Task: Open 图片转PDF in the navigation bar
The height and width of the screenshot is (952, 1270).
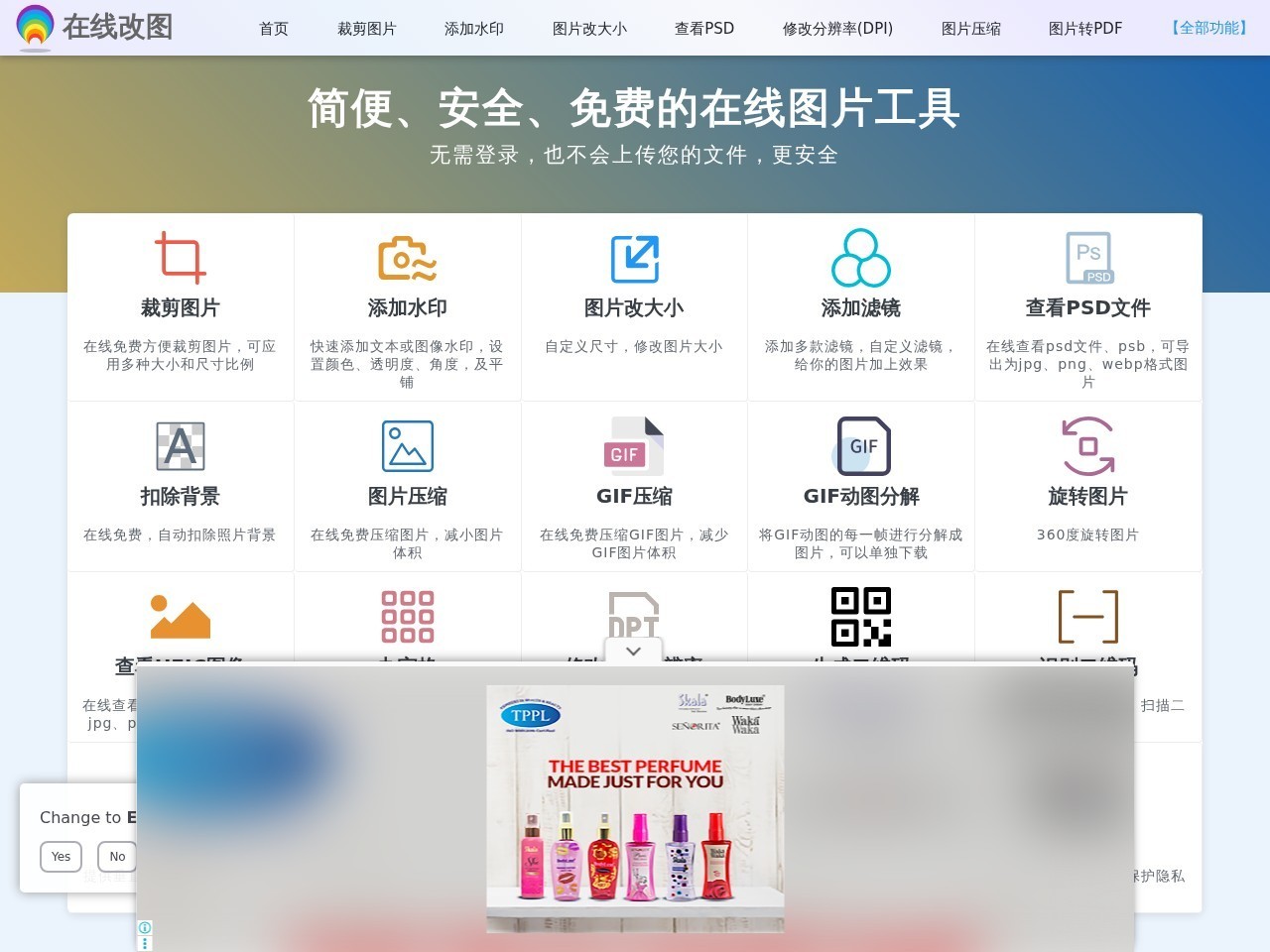Action: [x=1085, y=29]
